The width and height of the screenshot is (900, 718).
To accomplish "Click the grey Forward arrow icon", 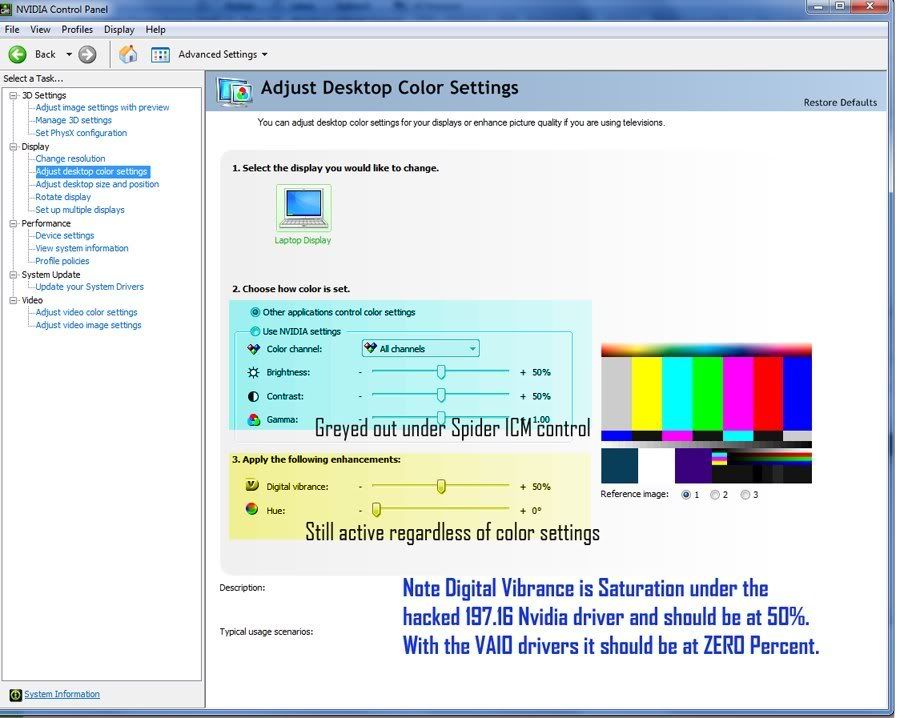I will point(87,55).
